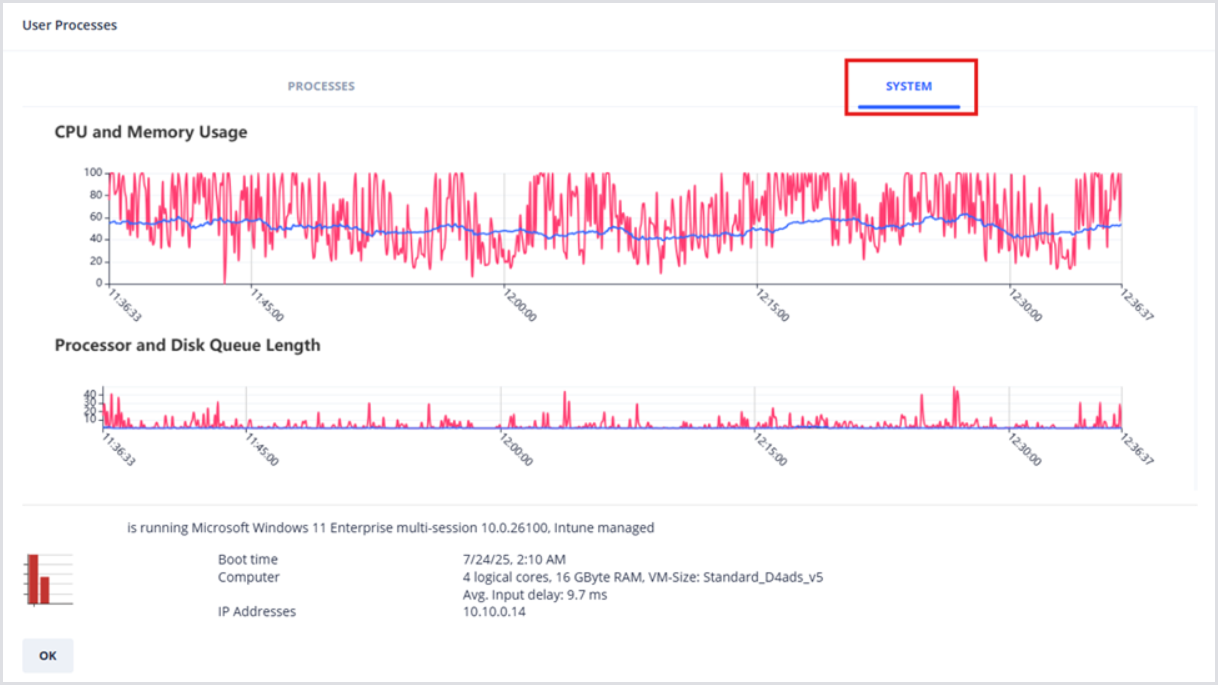
Task: Click the User Processes dialog title
Action: [x=69, y=25]
